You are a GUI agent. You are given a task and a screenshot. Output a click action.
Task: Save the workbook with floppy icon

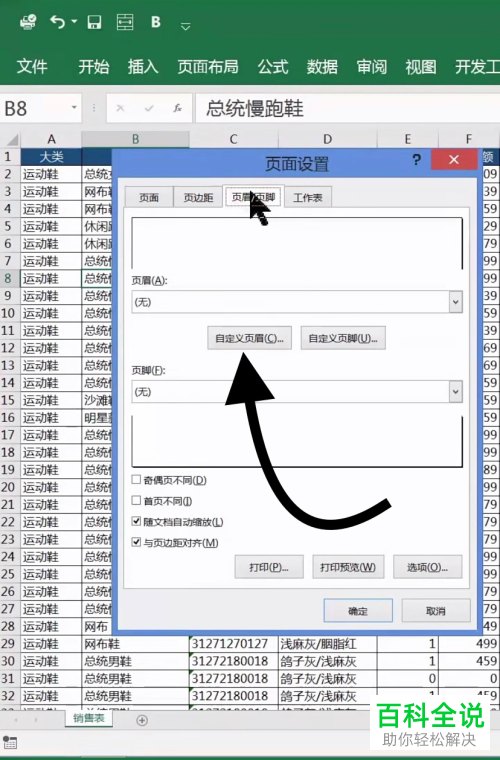[94, 22]
